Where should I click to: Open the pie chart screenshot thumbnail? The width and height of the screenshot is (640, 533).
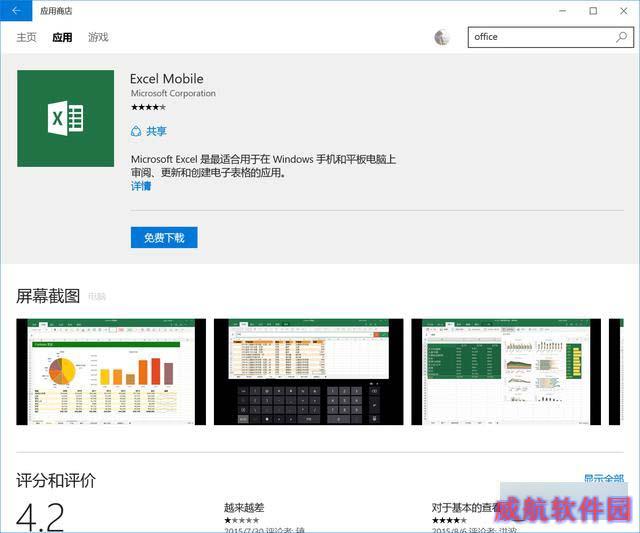pyautogui.click(x=111, y=372)
